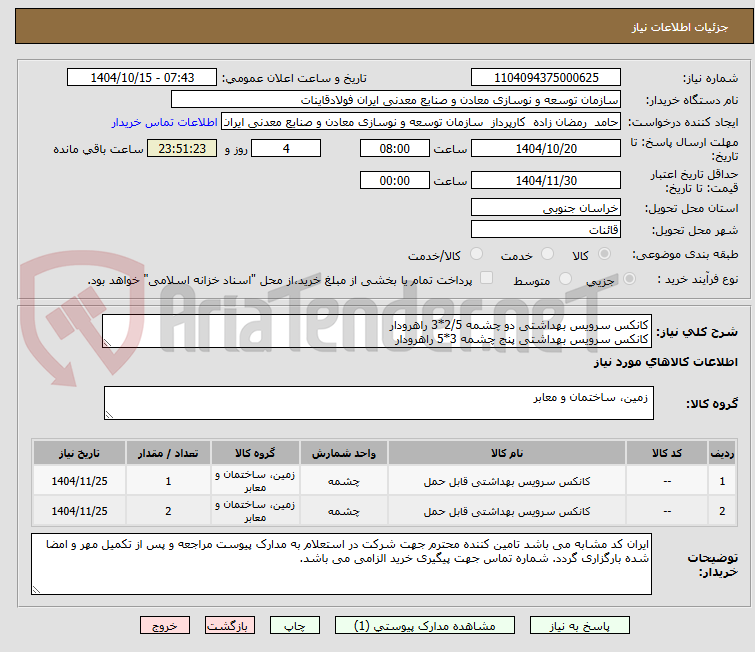Click item name in row 2

507,511
